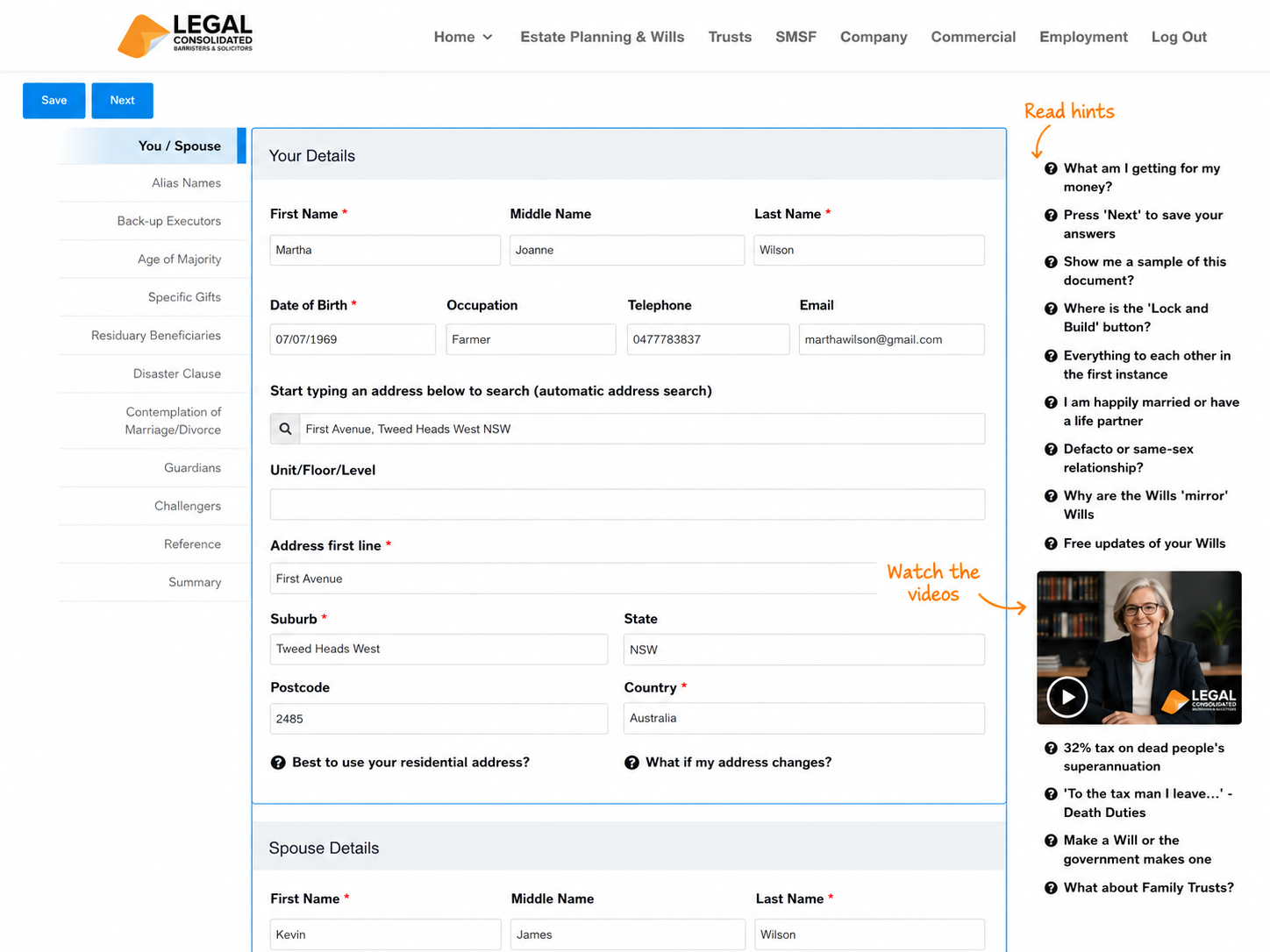Click the Date of Birth field
This screenshot has height=952, width=1270.
click(x=353, y=339)
